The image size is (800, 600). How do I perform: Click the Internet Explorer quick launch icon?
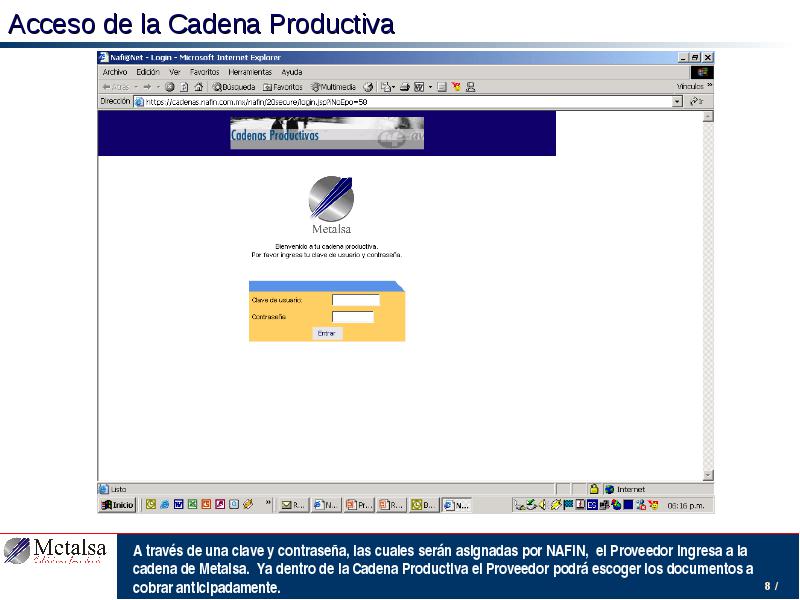164,505
